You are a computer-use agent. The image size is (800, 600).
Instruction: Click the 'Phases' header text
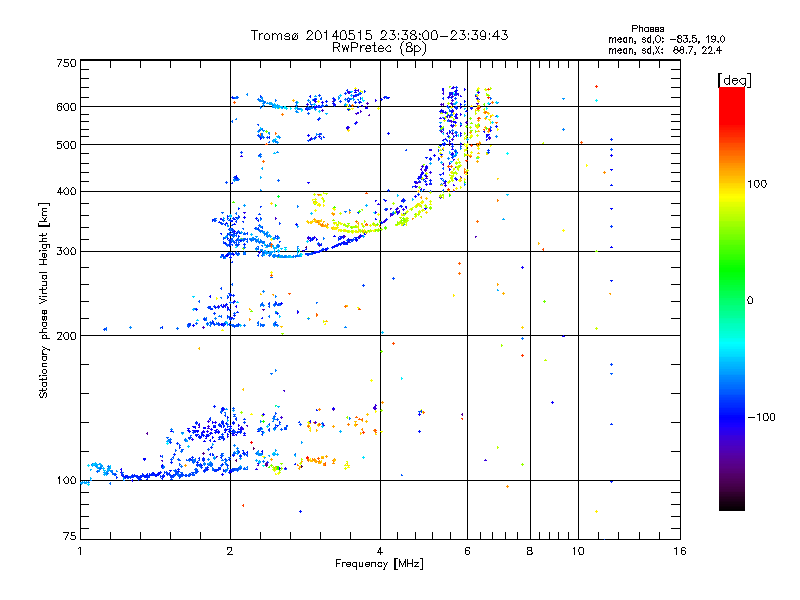pyautogui.click(x=647, y=29)
